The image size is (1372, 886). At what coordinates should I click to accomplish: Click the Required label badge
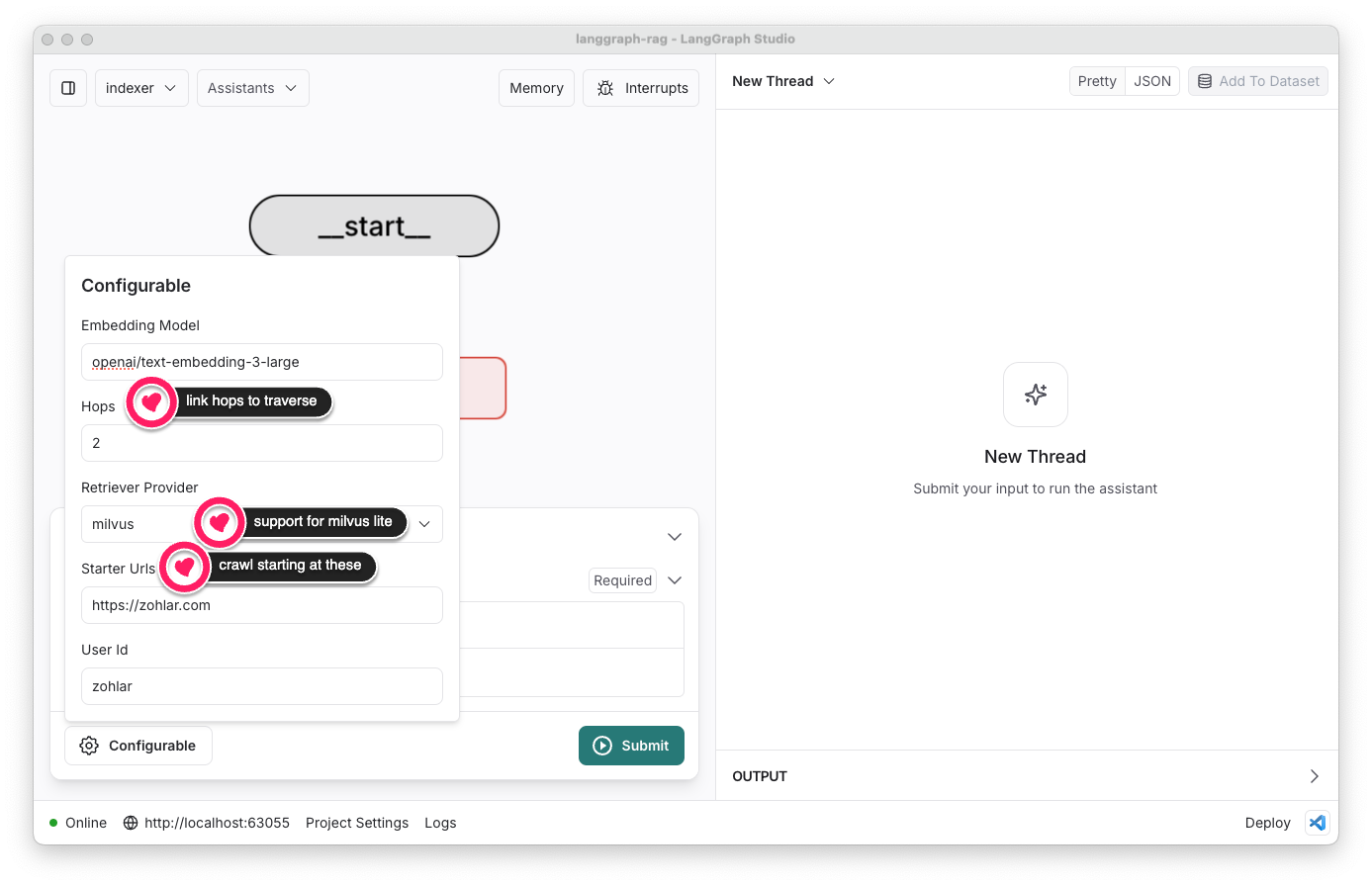click(x=622, y=580)
